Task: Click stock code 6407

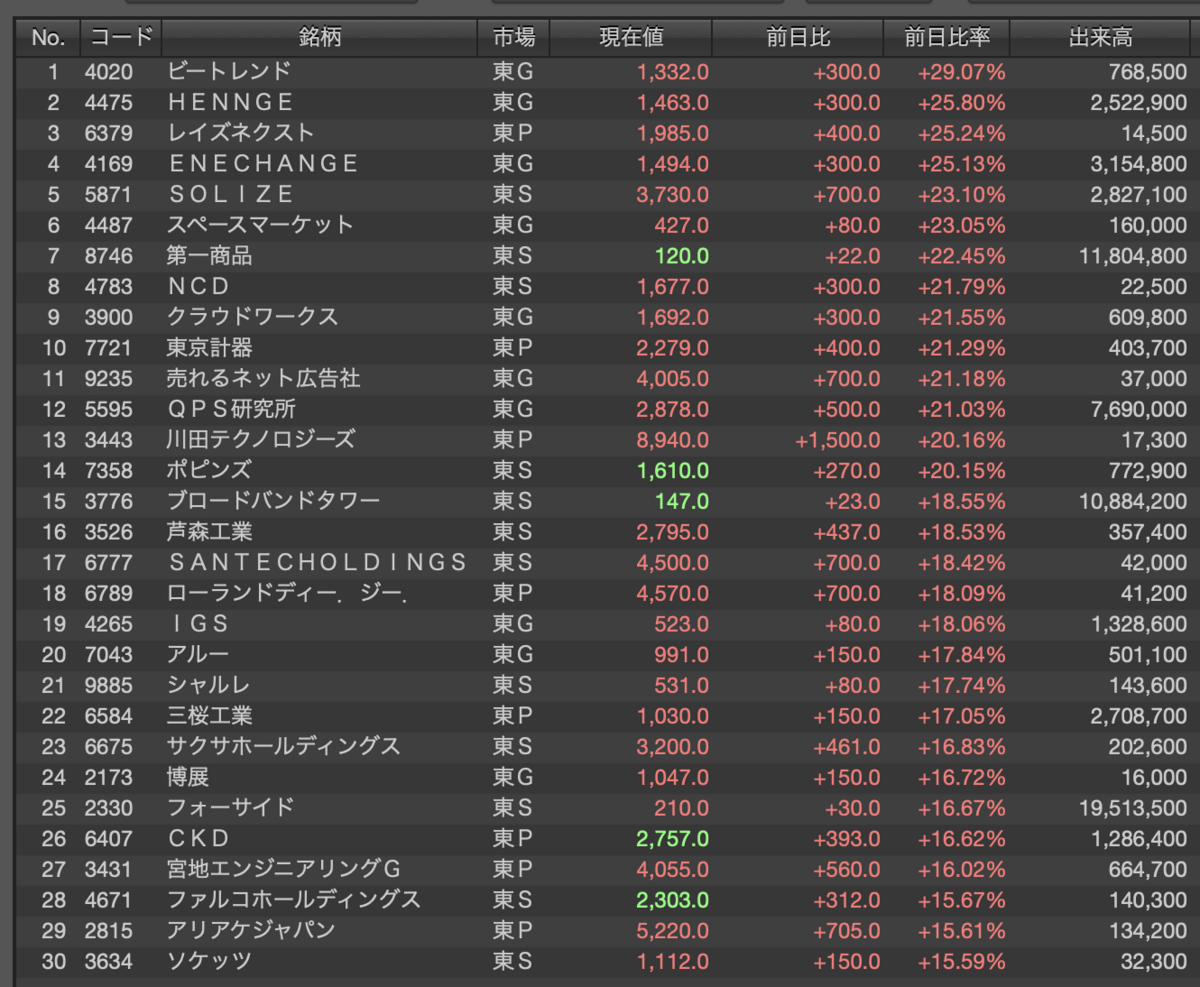Action: (108, 838)
